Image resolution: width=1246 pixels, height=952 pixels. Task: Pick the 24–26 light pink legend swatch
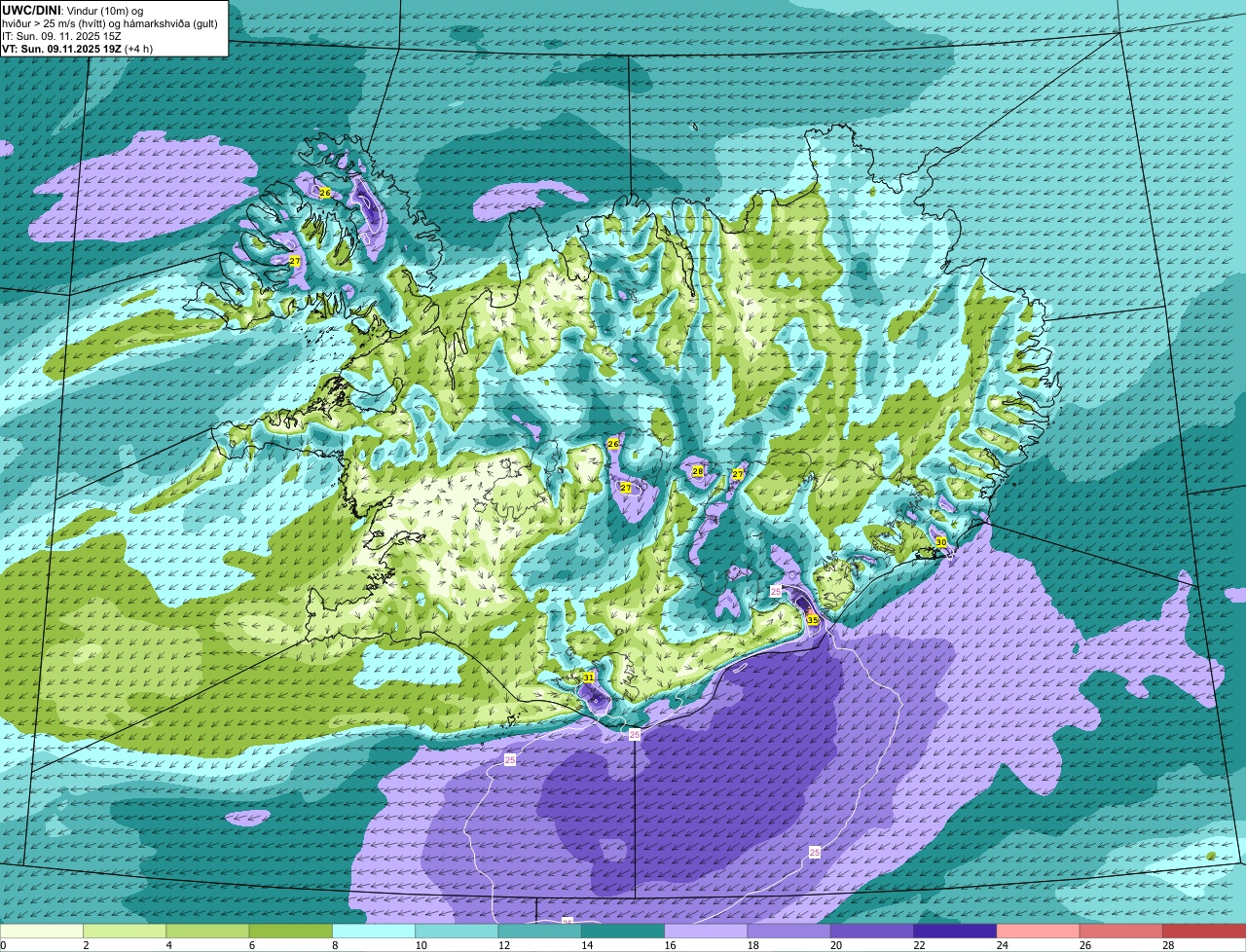pyautogui.click(x=1039, y=931)
